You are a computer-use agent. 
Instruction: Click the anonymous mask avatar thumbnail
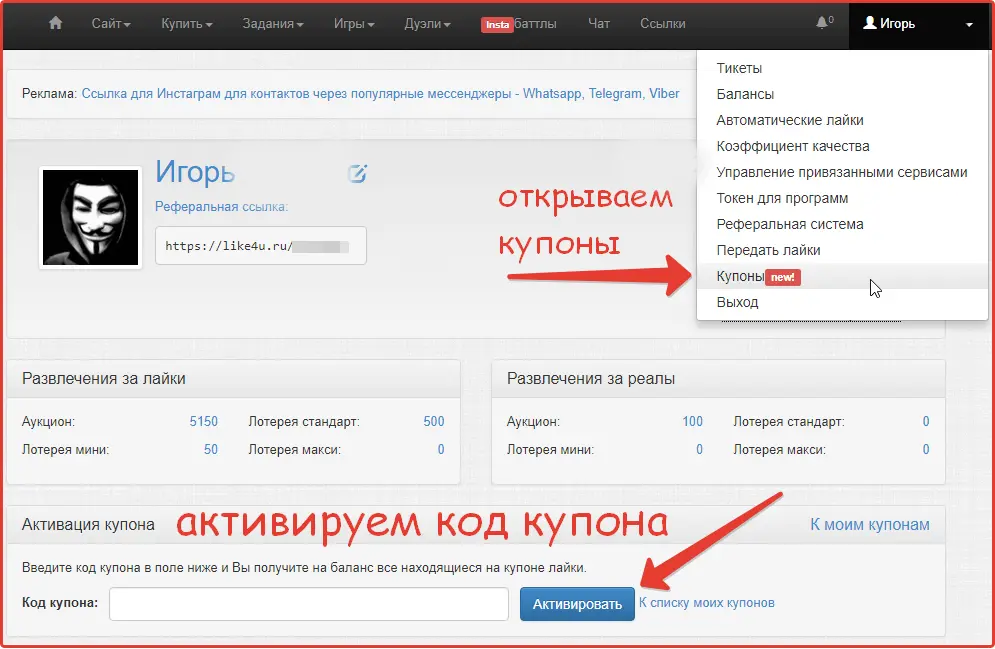[x=90, y=217]
